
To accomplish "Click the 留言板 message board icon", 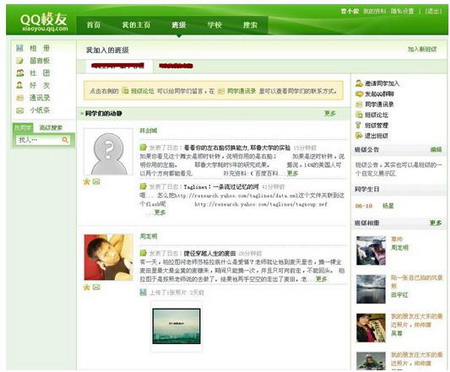I will 20,61.
